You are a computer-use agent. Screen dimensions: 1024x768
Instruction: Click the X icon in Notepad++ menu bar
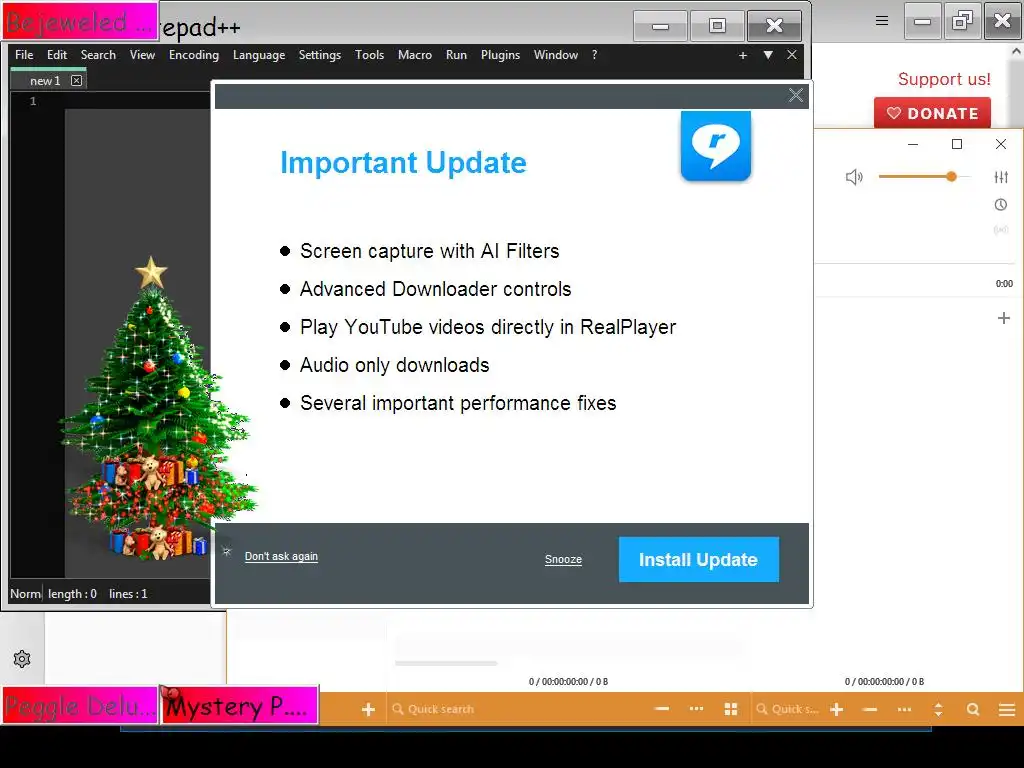tap(792, 55)
